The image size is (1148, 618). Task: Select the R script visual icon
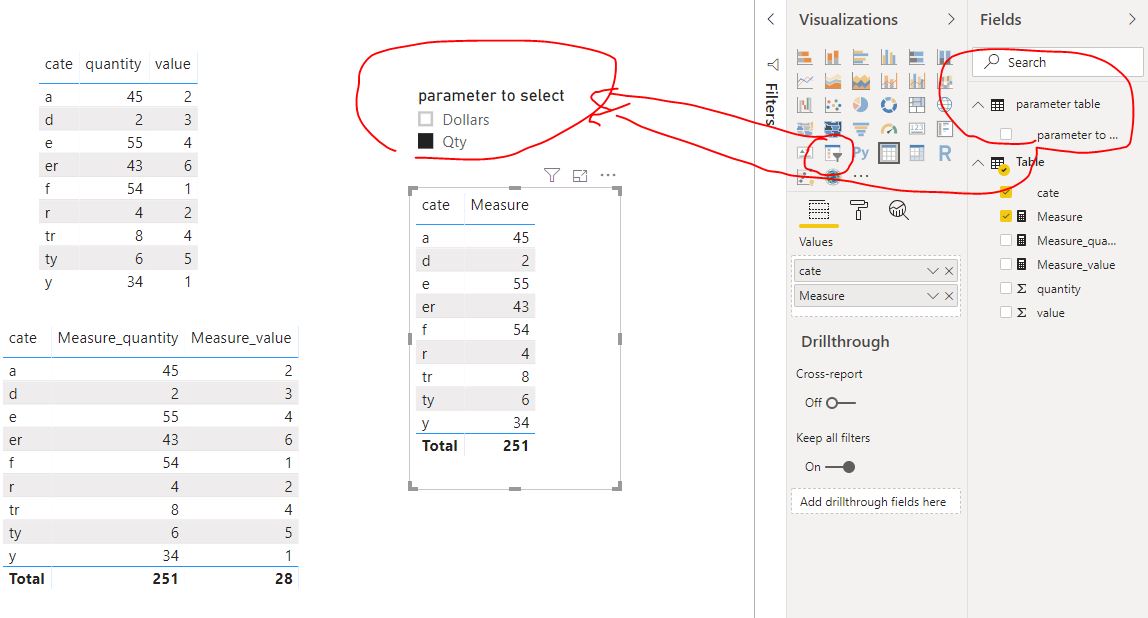click(x=944, y=153)
